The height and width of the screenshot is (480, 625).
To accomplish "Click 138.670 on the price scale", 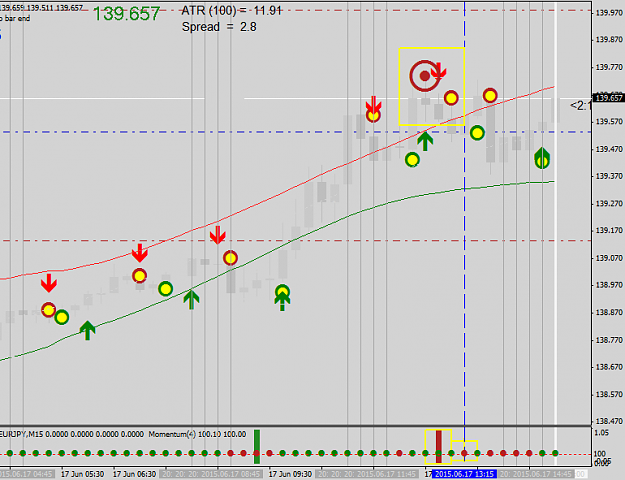I will [609, 367].
